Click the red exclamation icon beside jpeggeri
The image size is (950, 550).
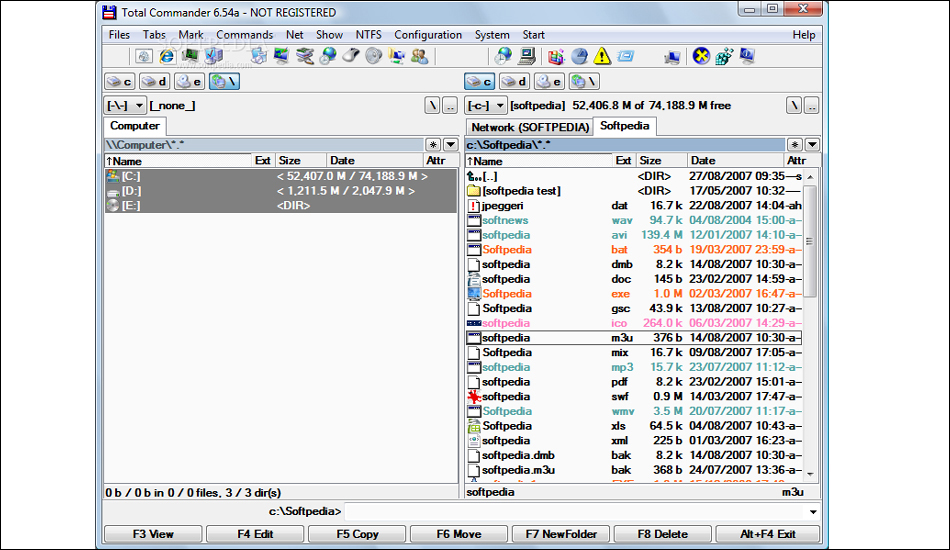click(474, 206)
